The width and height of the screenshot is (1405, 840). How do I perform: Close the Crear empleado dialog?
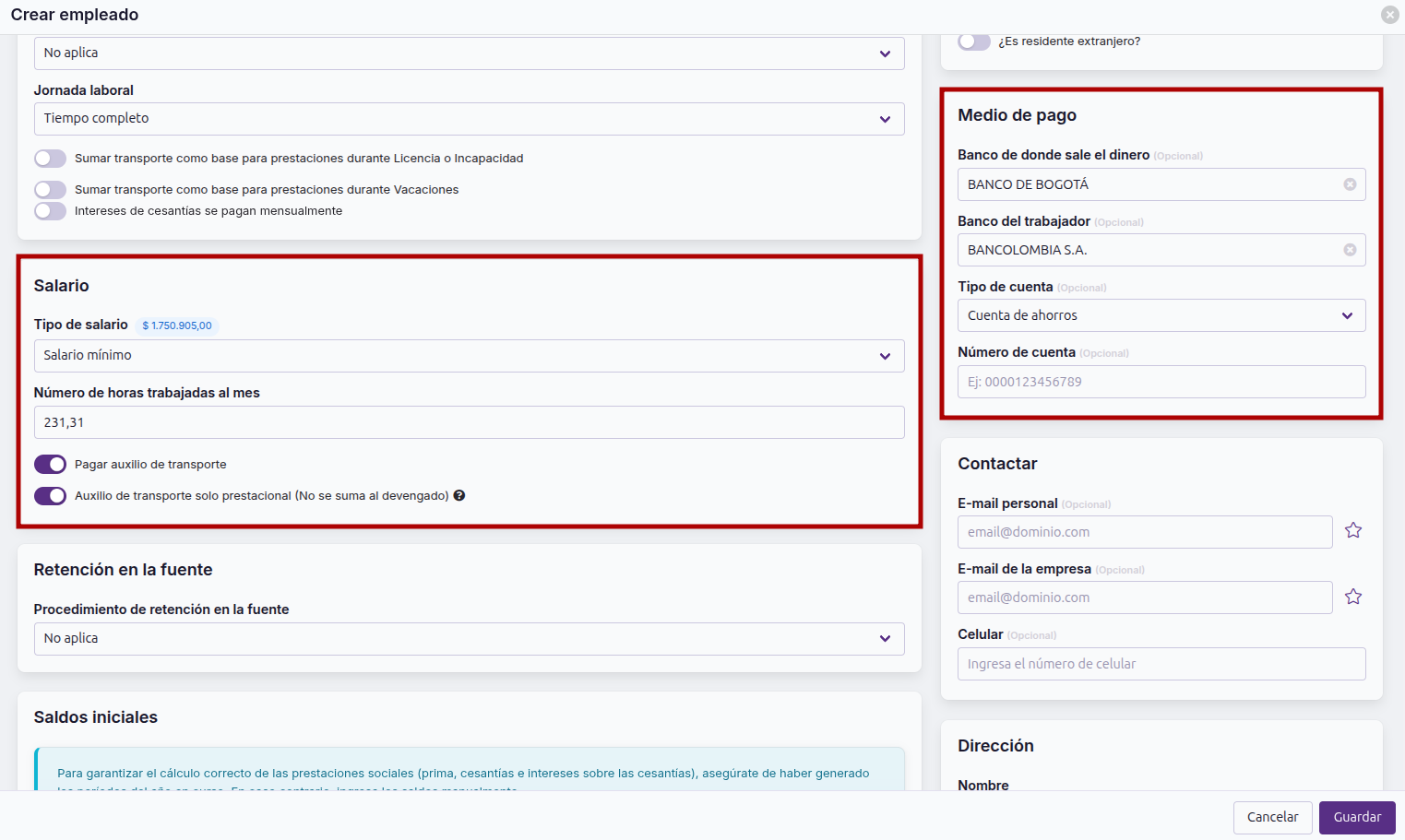pos(1389,15)
